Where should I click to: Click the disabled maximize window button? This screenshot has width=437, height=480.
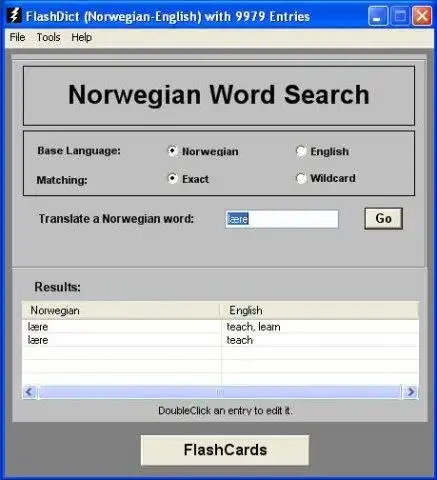click(400, 16)
